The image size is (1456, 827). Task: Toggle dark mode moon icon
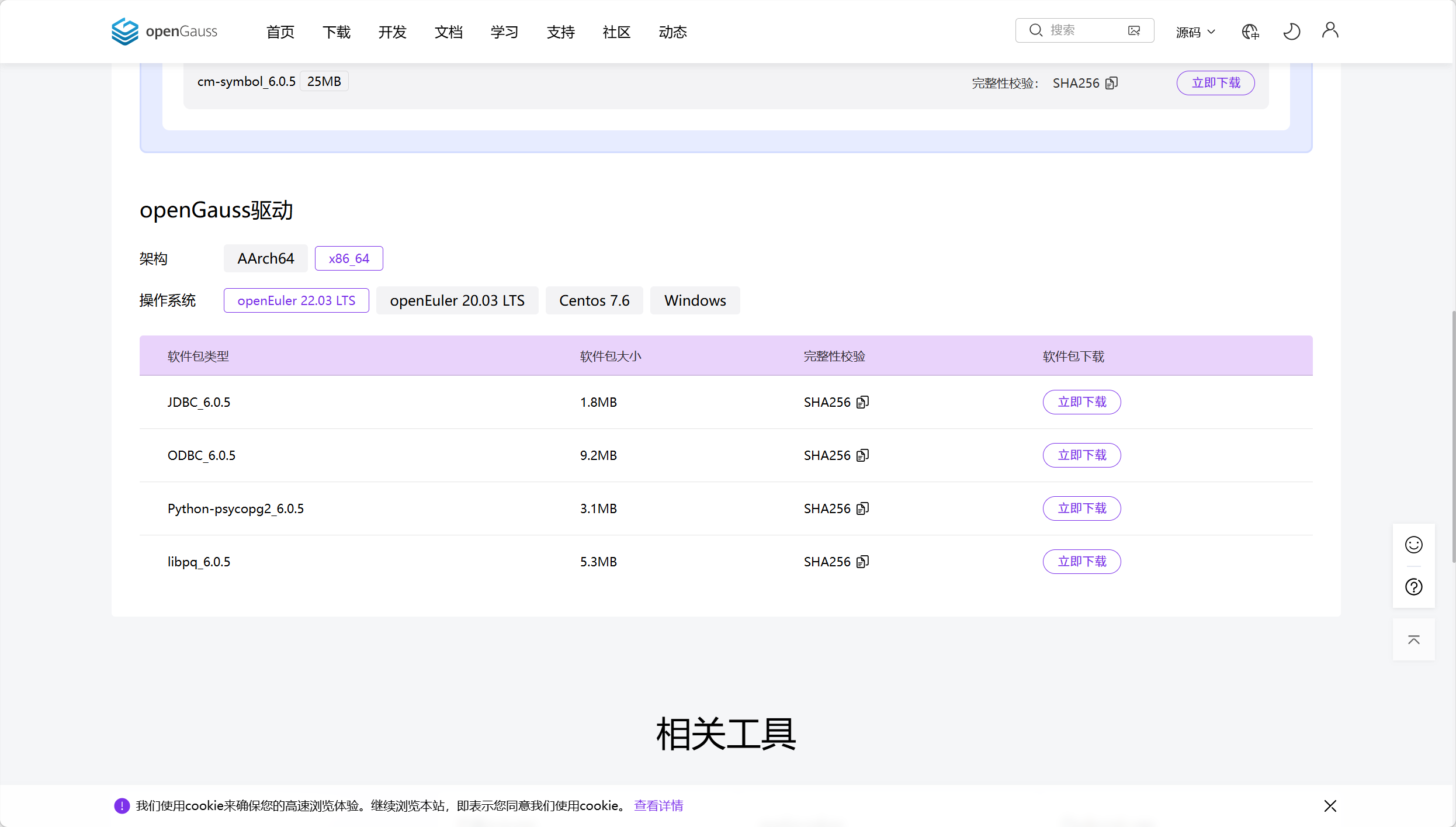click(x=1291, y=31)
